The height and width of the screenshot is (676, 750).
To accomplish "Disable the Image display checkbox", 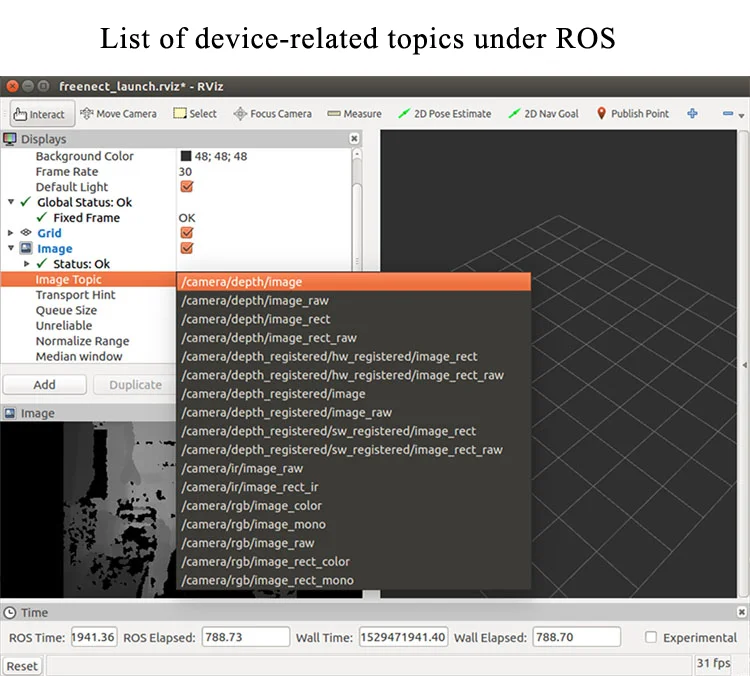I will [x=187, y=248].
